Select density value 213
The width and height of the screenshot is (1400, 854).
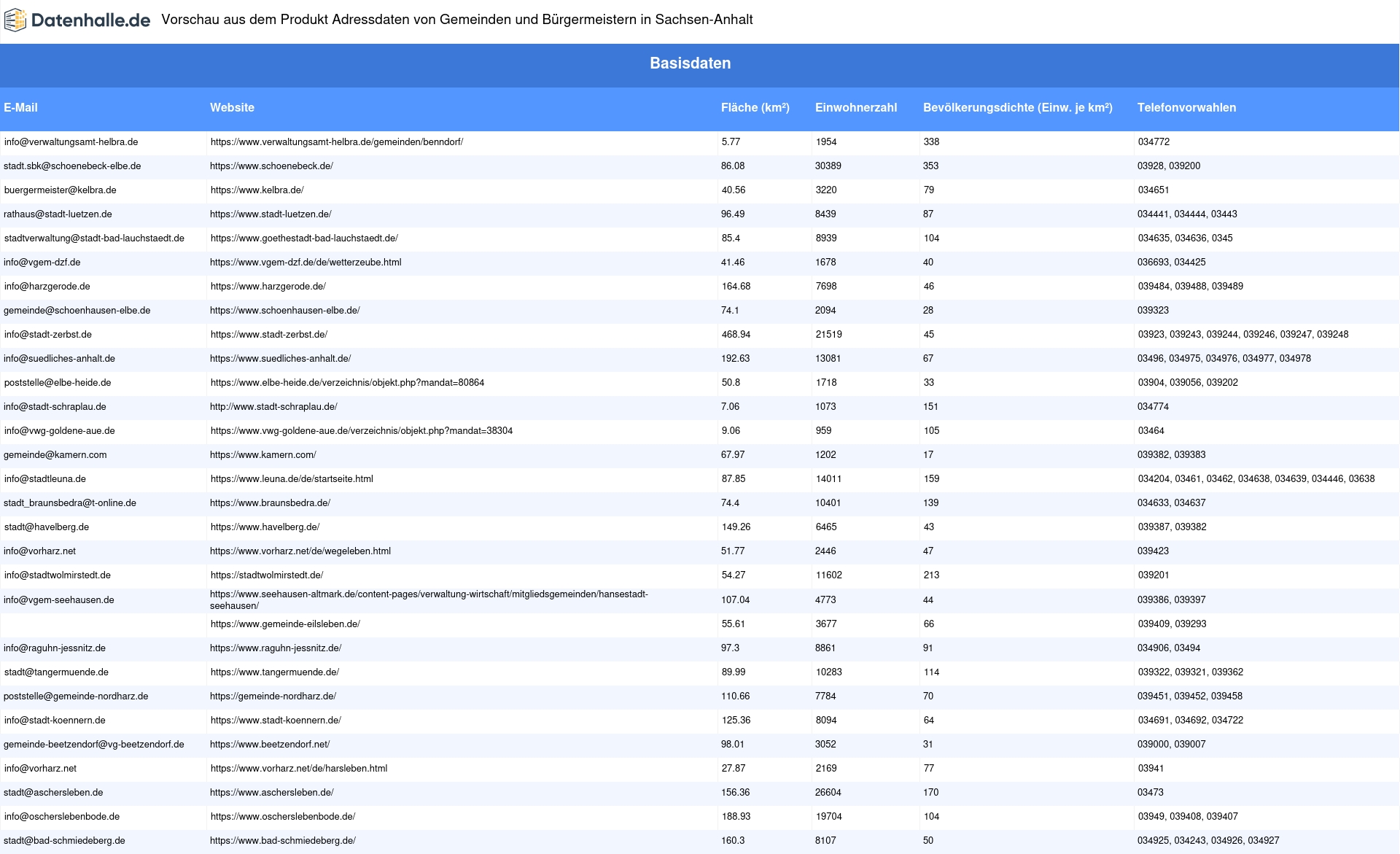(931, 575)
